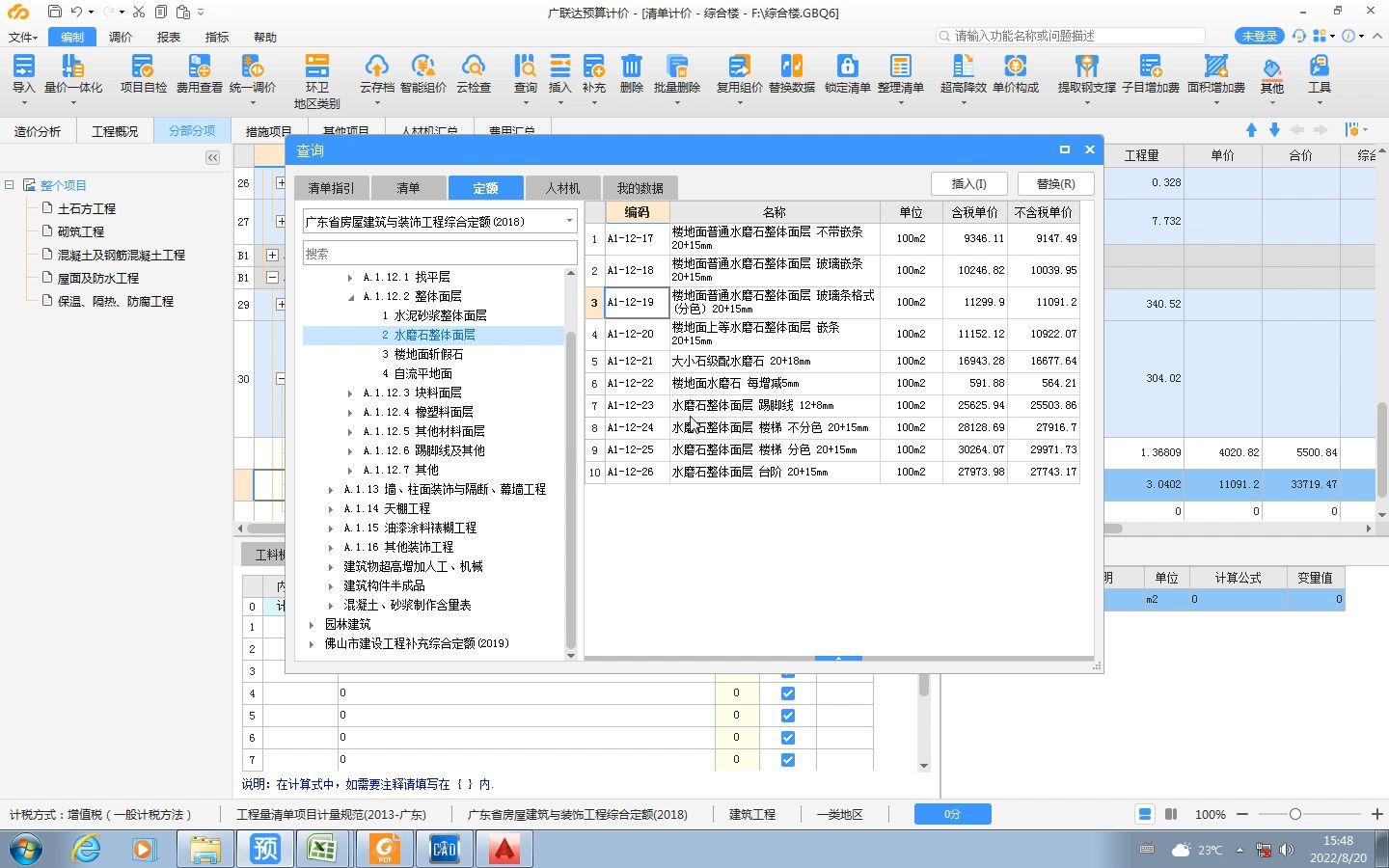Click the 搜索 search field in dialog
Screen dimensions: 1389x868
click(x=440, y=254)
